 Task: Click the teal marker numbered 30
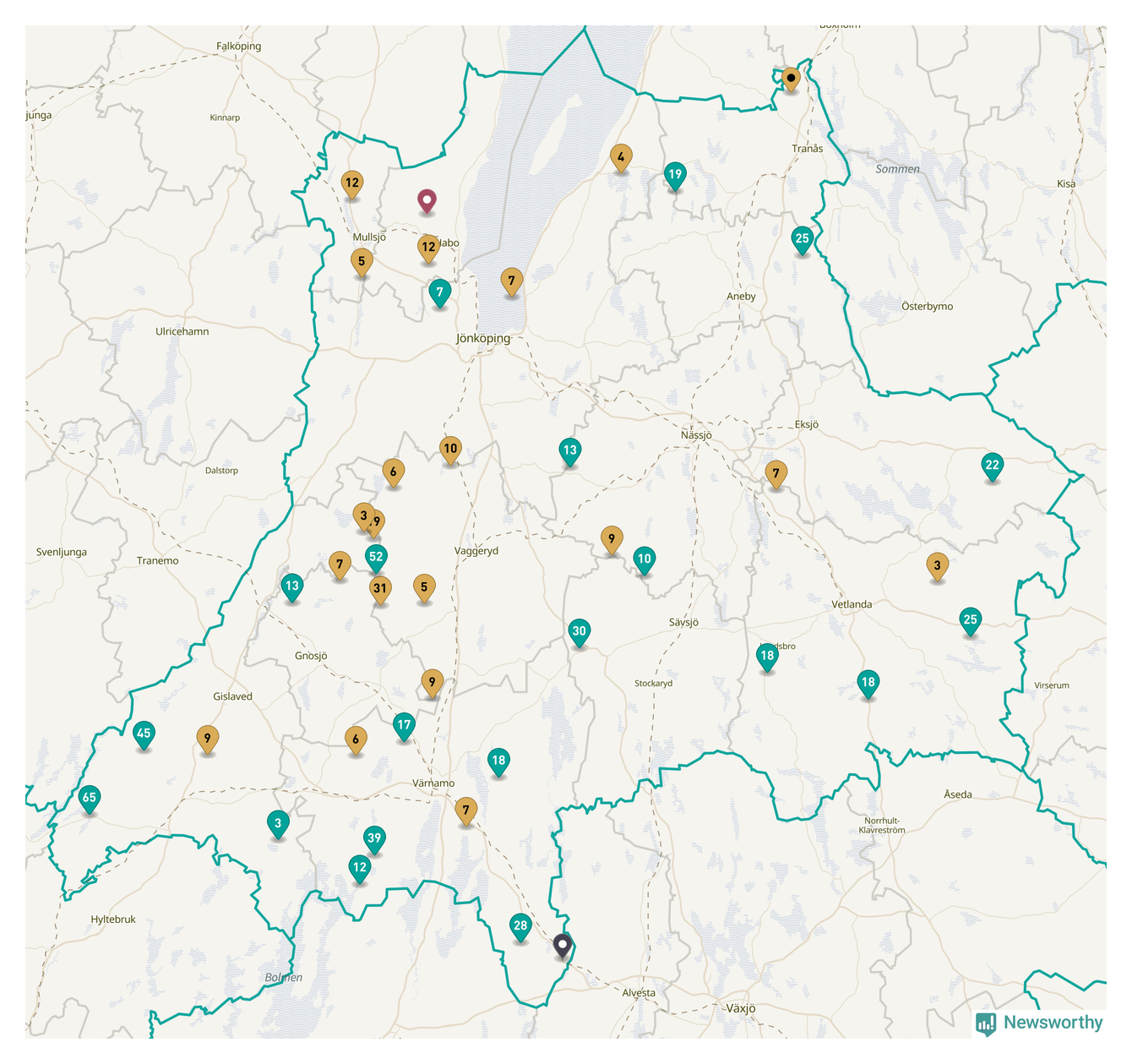coord(579,631)
